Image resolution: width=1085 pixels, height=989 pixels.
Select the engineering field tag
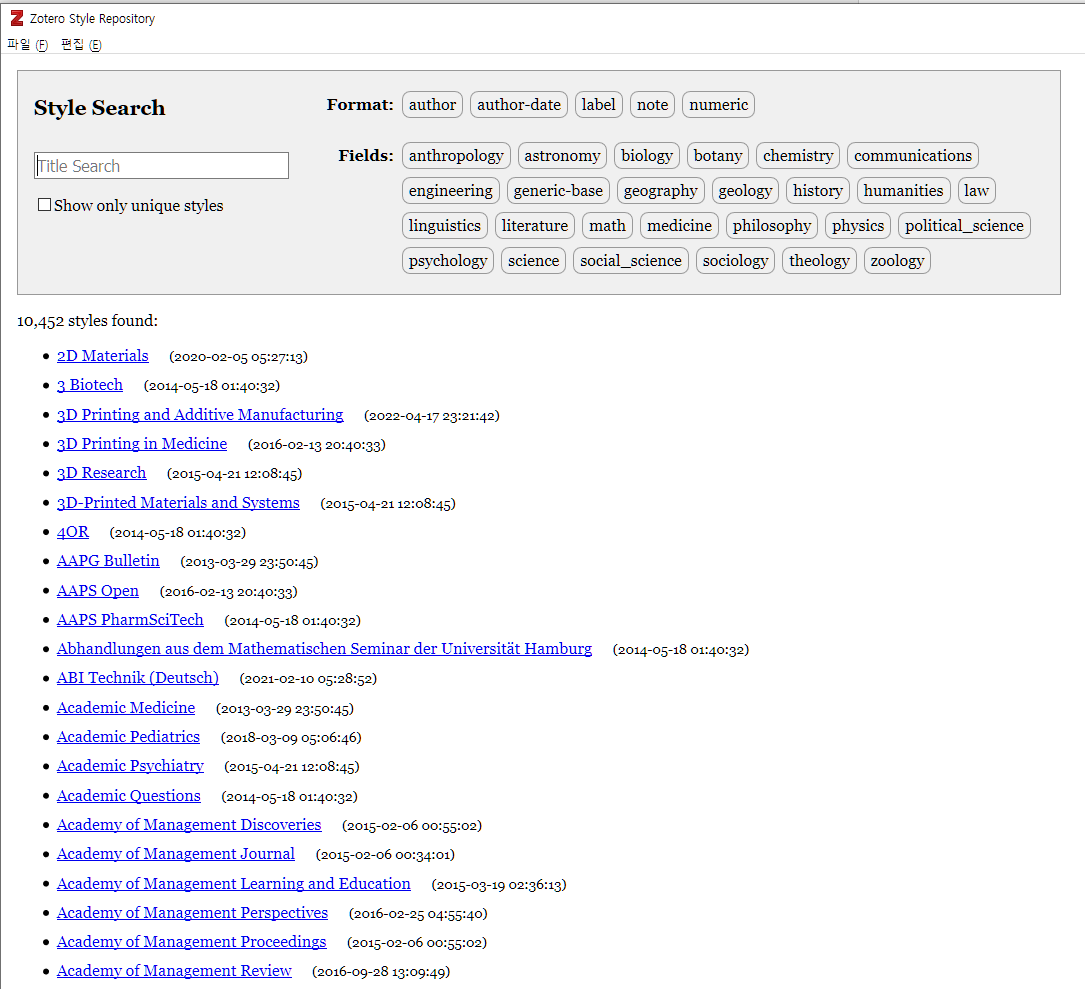(x=450, y=190)
